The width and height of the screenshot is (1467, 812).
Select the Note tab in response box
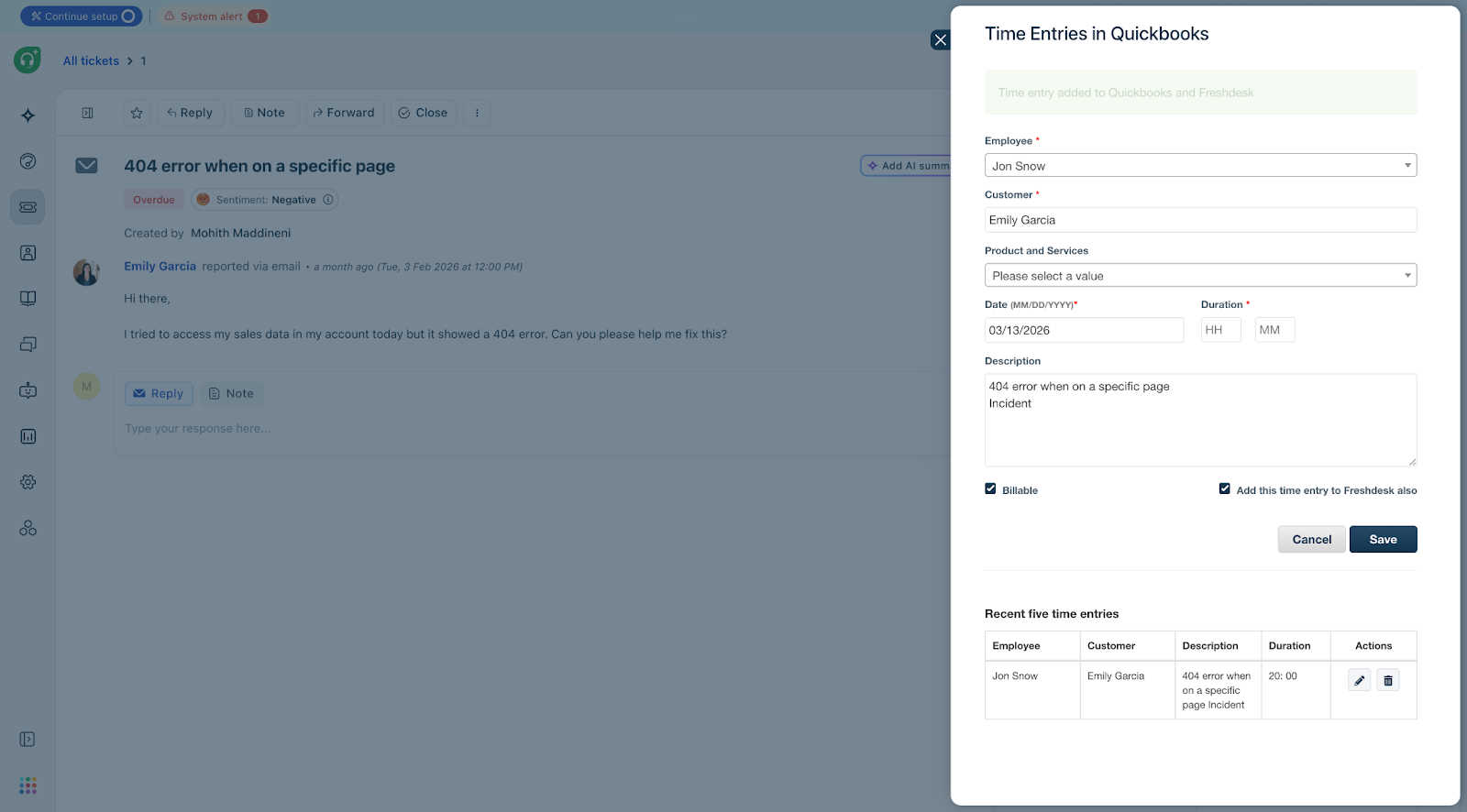pos(232,393)
